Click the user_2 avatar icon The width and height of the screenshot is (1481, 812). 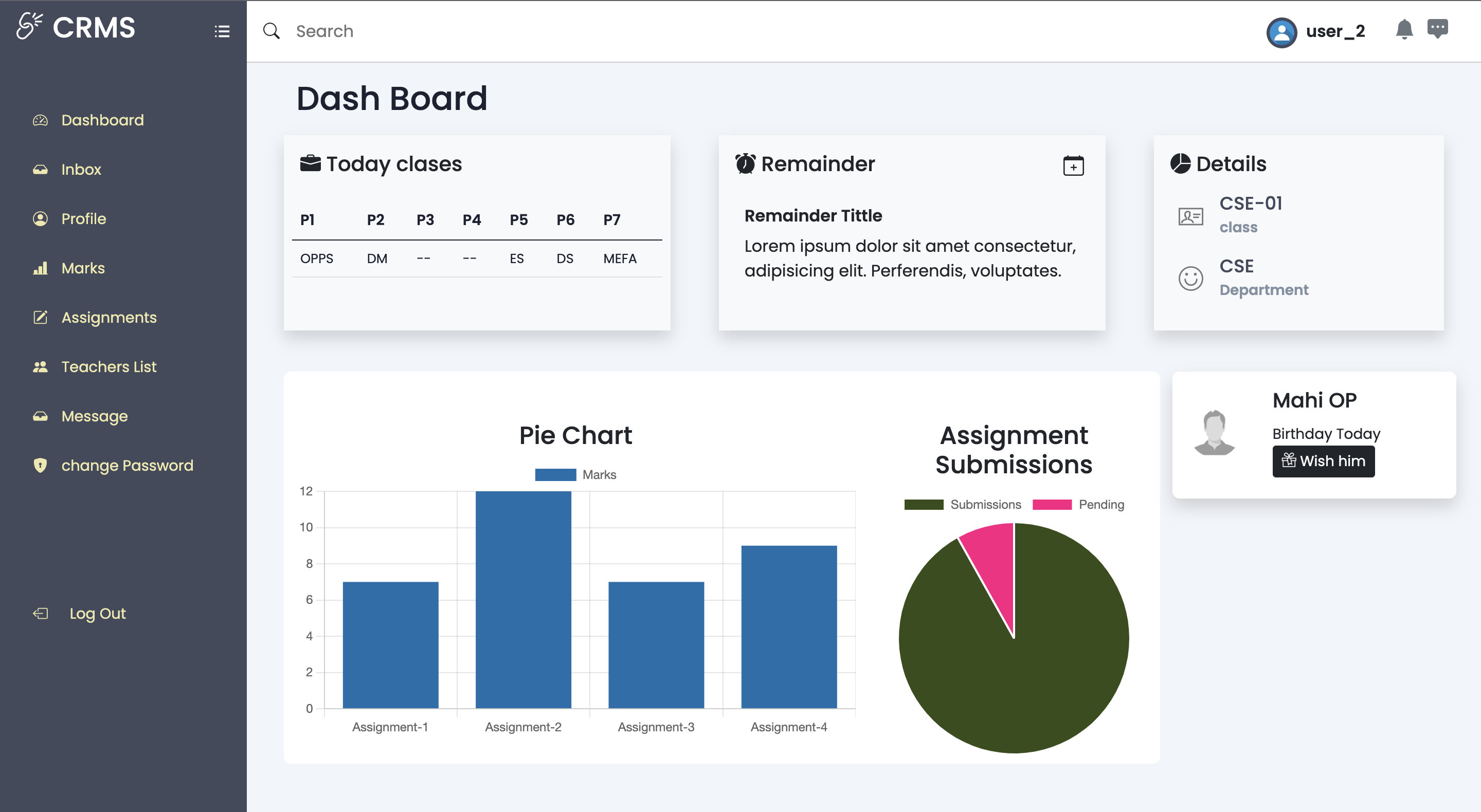pos(1281,32)
